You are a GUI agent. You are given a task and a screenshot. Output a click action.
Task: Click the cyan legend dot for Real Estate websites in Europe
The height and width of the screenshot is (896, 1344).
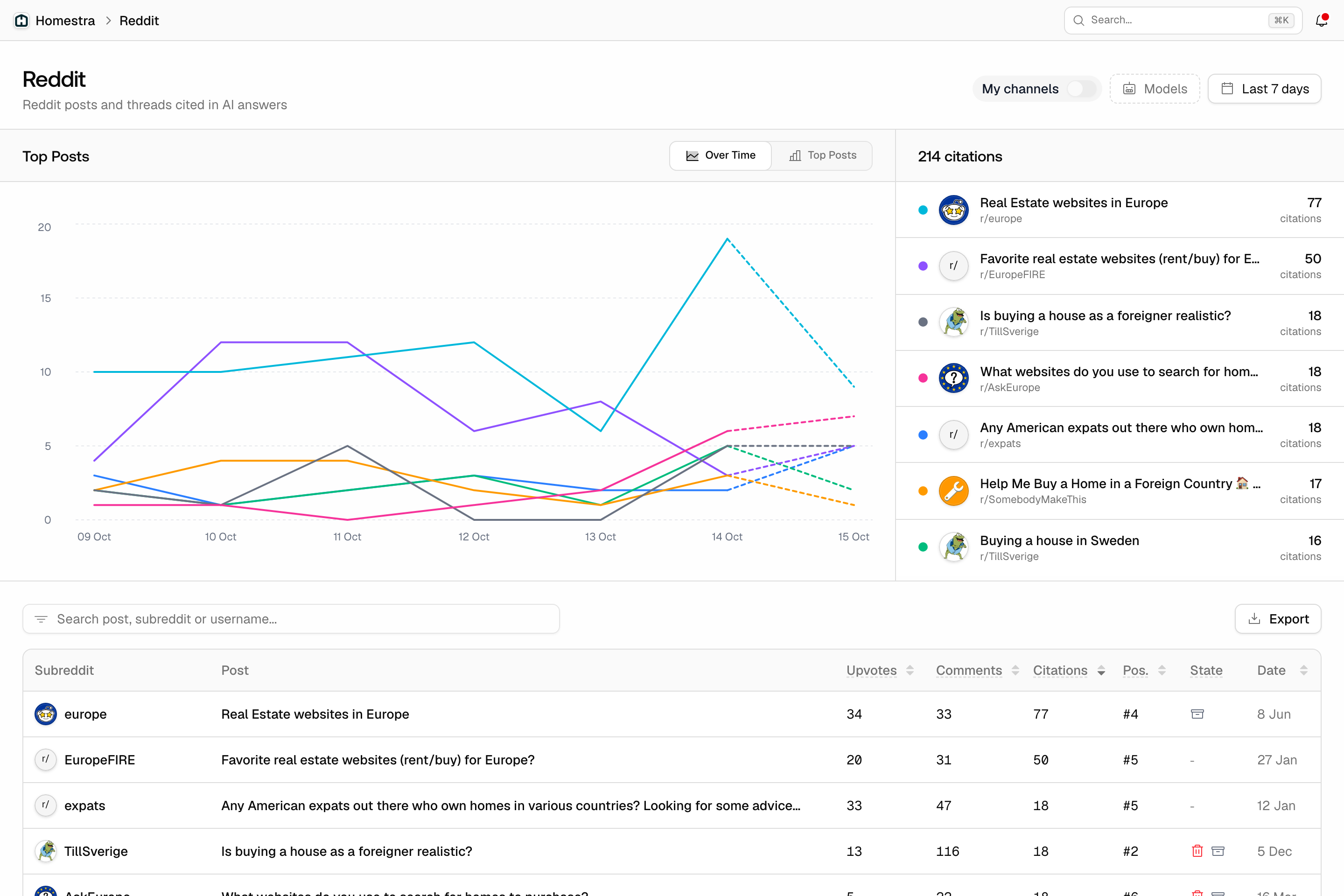pyautogui.click(x=923, y=210)
